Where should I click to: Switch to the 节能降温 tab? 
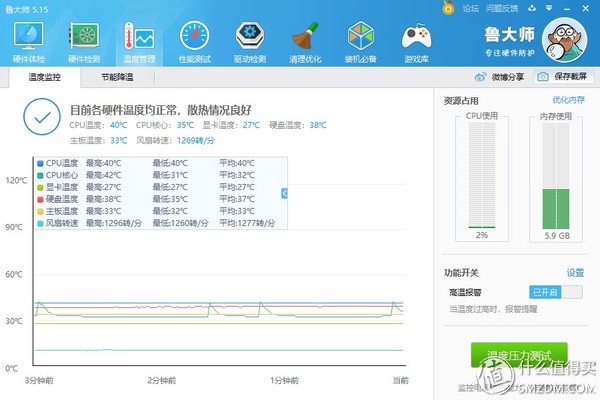point(117,77)
